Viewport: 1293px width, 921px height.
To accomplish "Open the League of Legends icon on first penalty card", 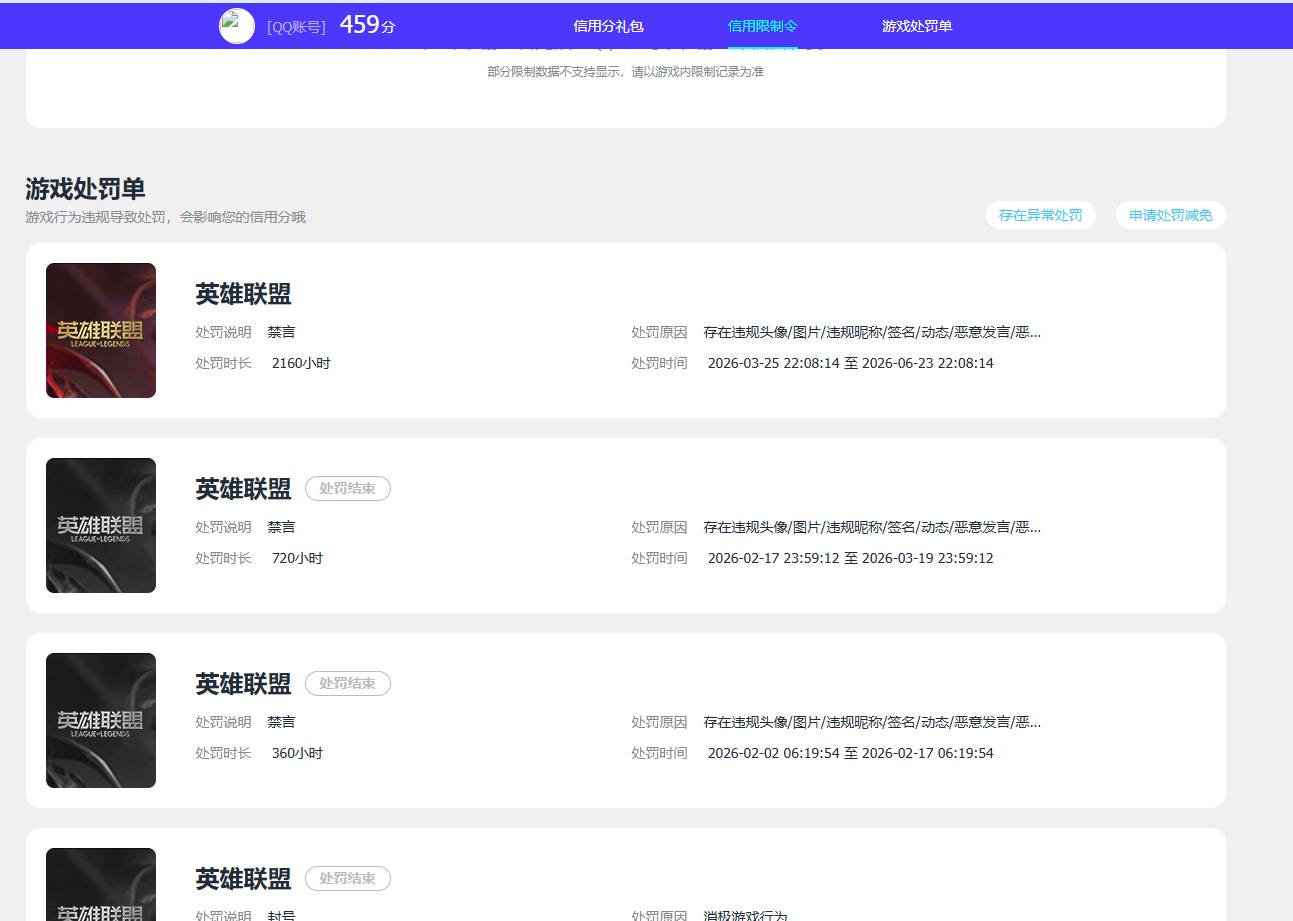I will pos(100,330).
